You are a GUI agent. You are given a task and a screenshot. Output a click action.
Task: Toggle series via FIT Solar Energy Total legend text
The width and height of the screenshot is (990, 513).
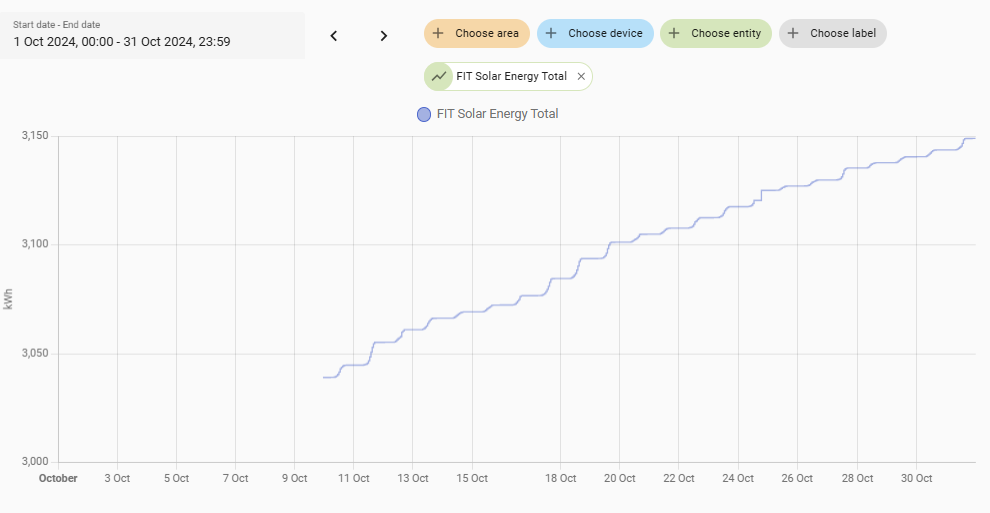coord(497,114)
